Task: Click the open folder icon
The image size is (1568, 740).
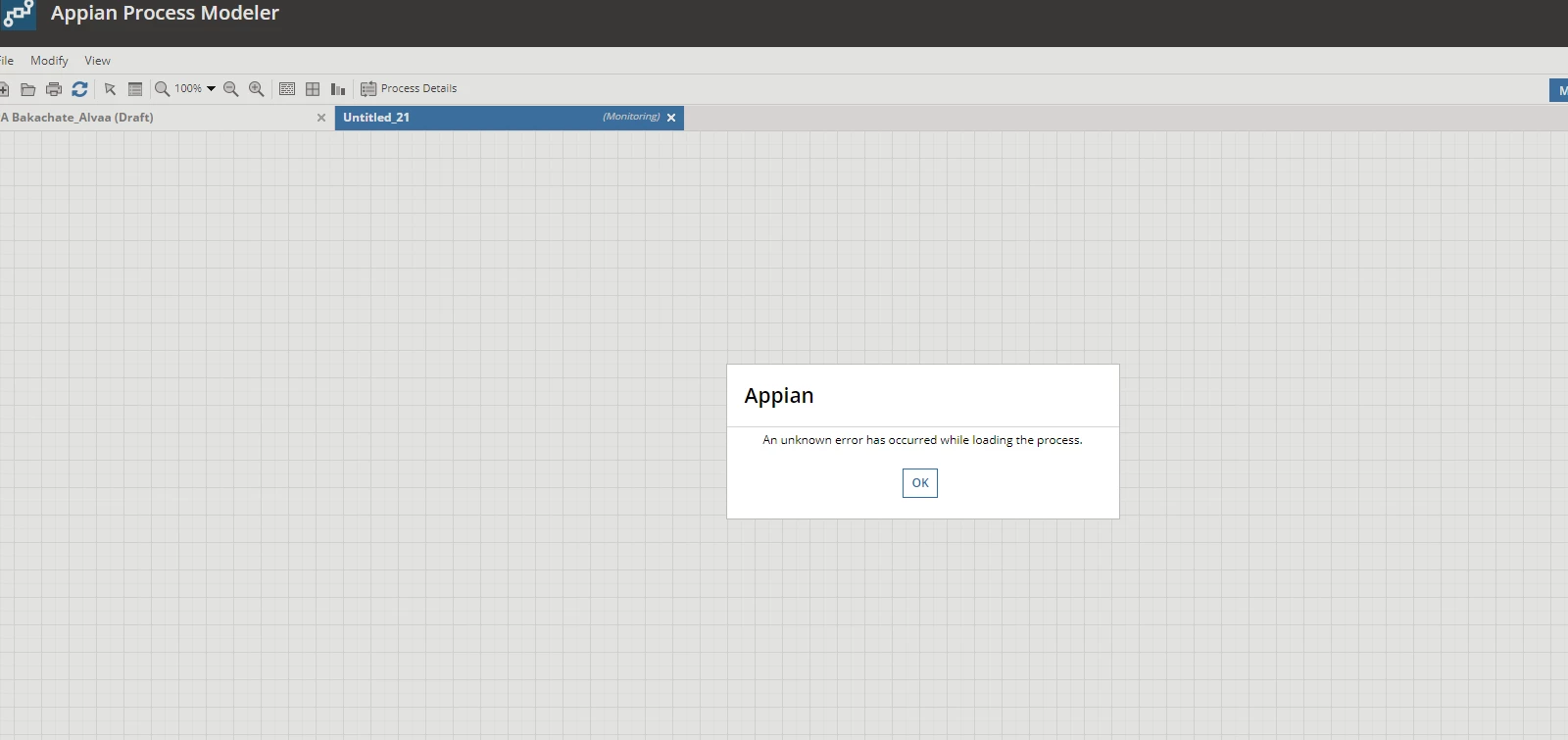Action: [28, 89]
